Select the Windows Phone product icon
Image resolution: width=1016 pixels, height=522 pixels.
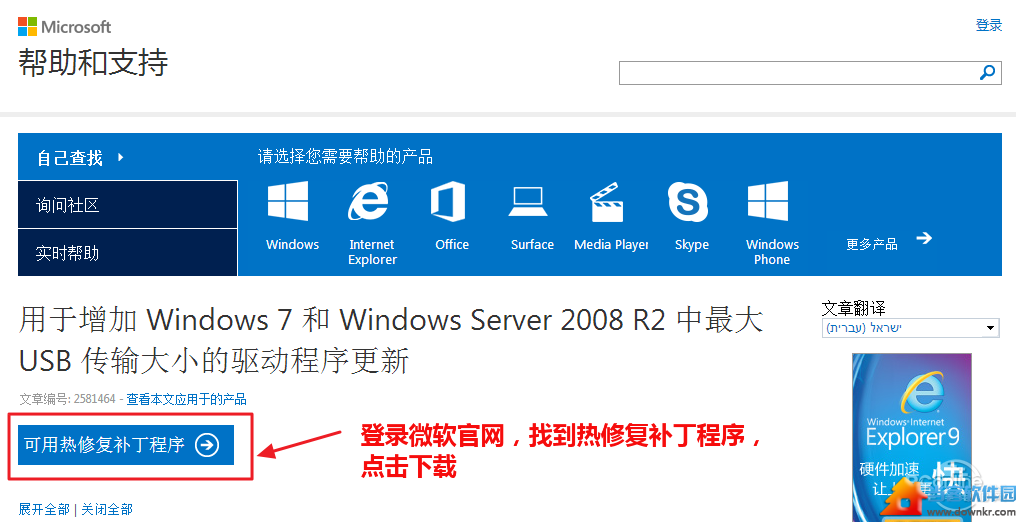click(x=768, y=201)
